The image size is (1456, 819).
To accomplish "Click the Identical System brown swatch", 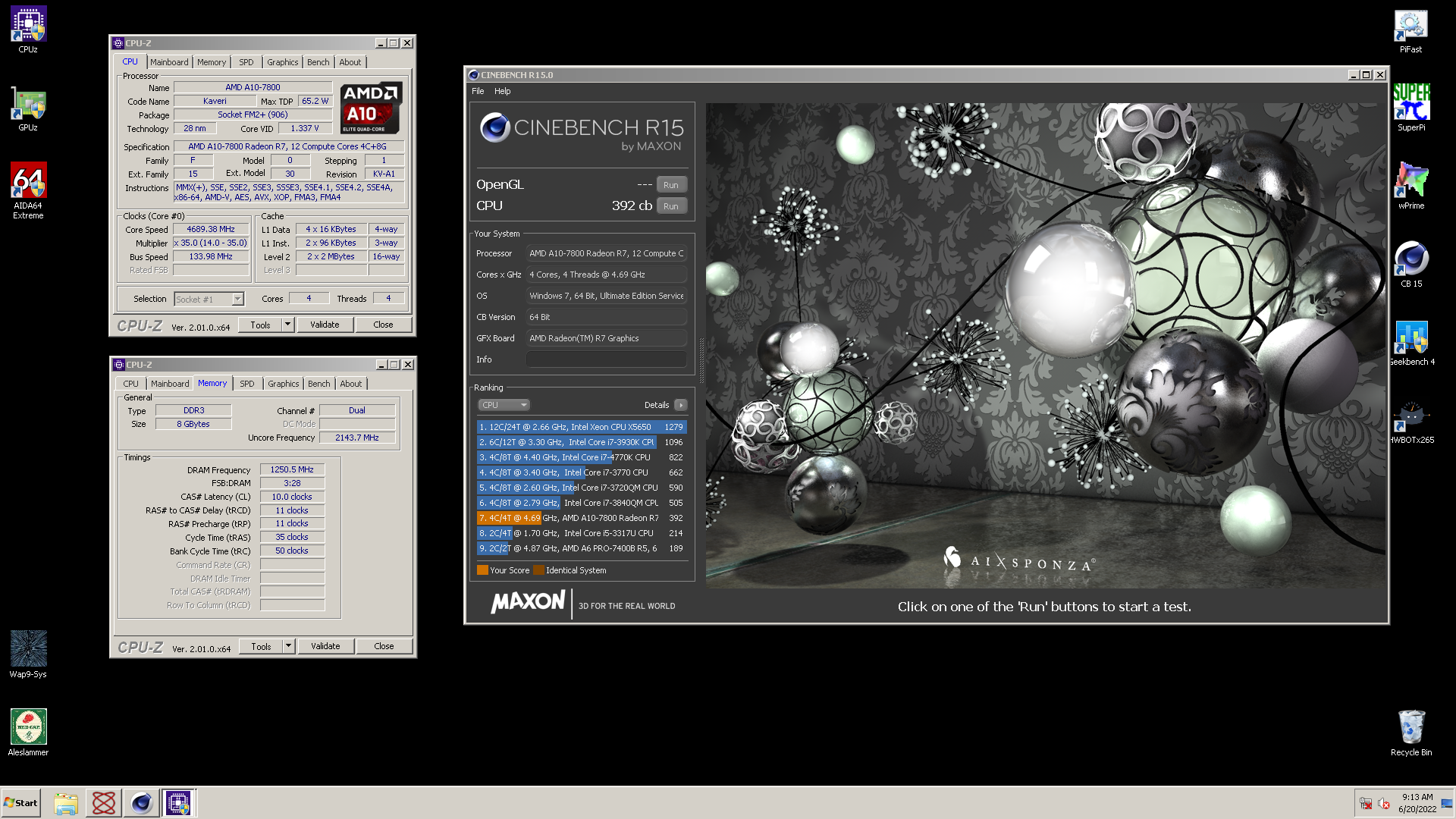I will pyautogui.click(x=538, y=570).
